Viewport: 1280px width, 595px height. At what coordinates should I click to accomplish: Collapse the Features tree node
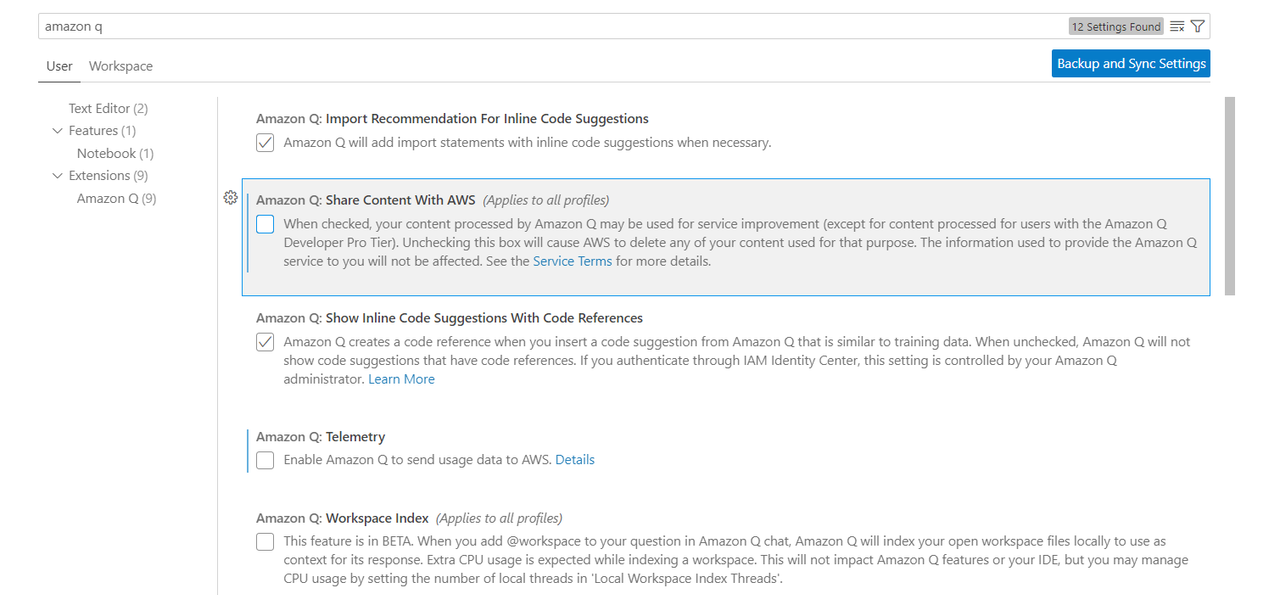tap(57, 131)
